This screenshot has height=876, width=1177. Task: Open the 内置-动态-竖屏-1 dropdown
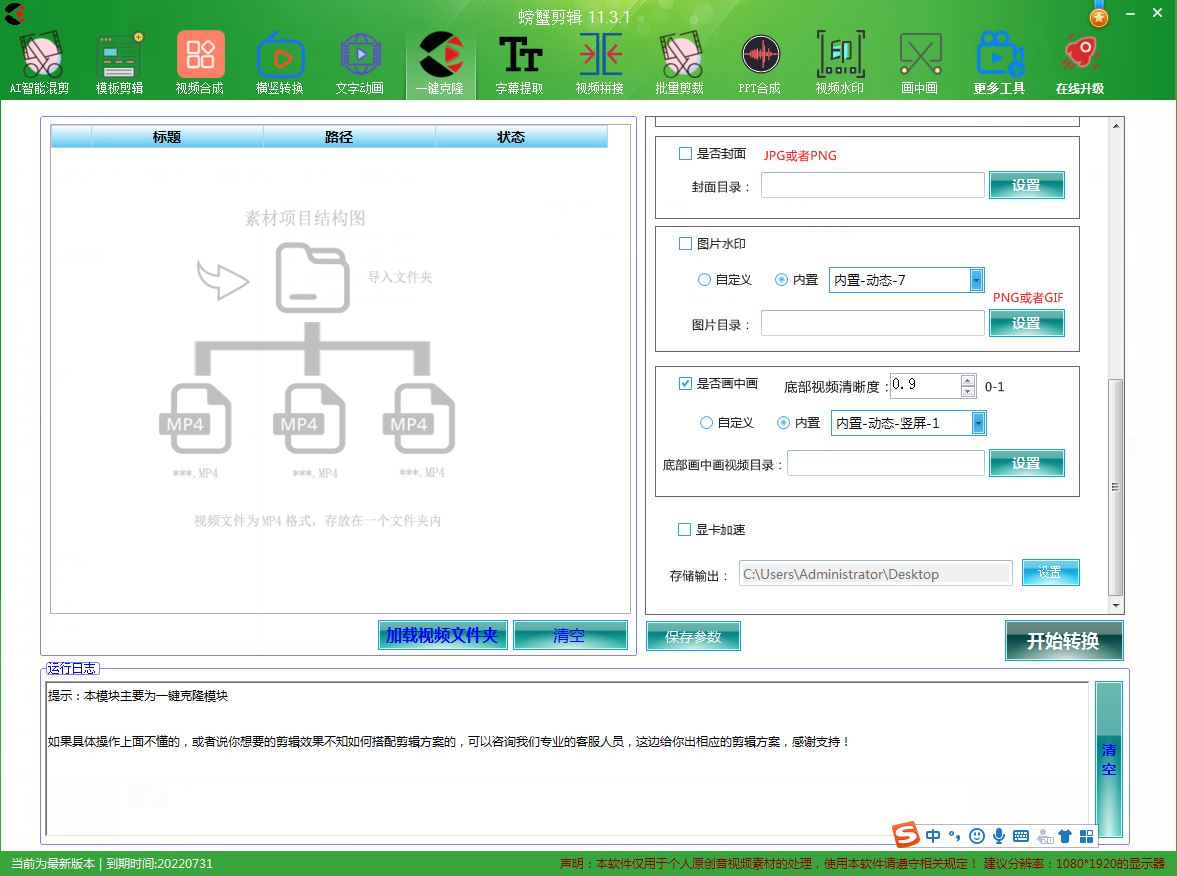click(x=979, y=424)
